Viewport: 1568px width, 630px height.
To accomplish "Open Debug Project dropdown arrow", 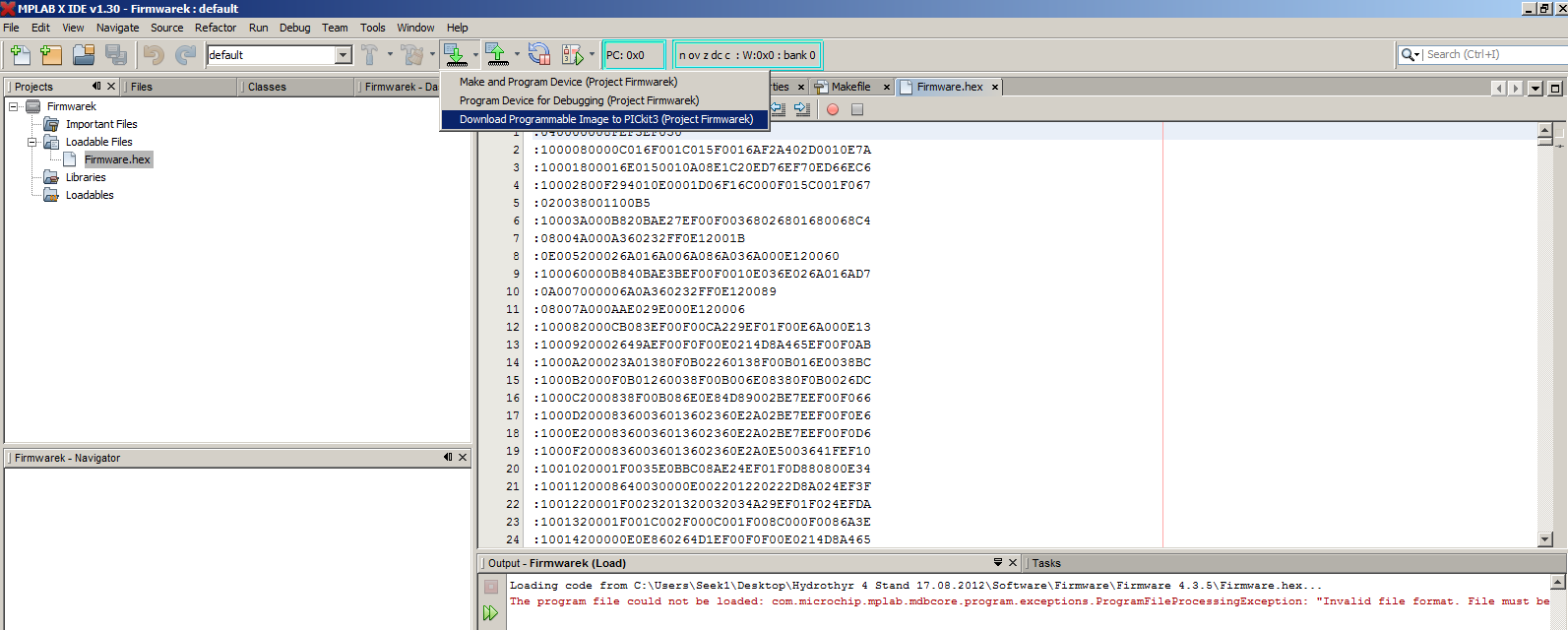I will [x=592, y=55].
